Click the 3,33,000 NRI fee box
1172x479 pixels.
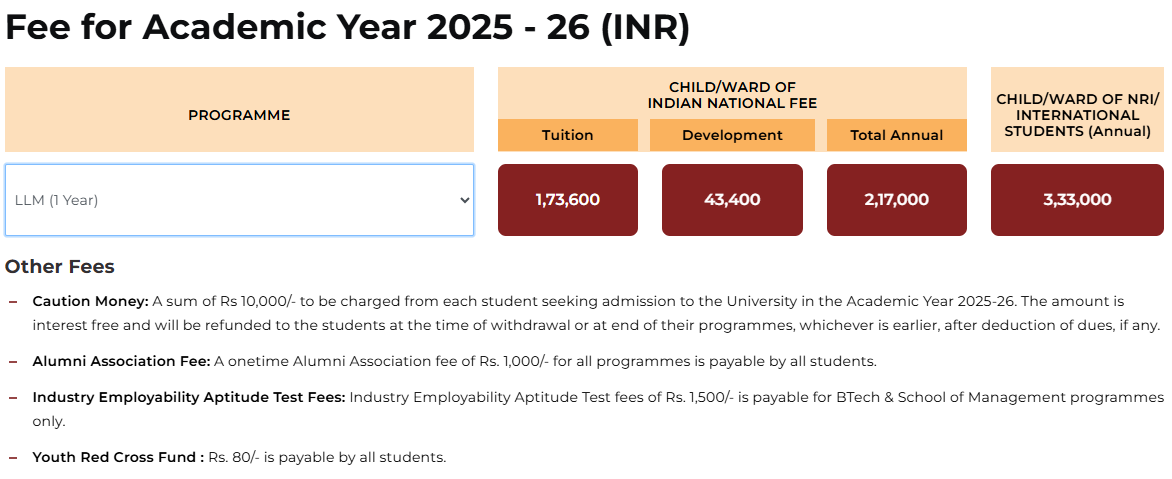pyautogui.click(x=1077, y=200)
